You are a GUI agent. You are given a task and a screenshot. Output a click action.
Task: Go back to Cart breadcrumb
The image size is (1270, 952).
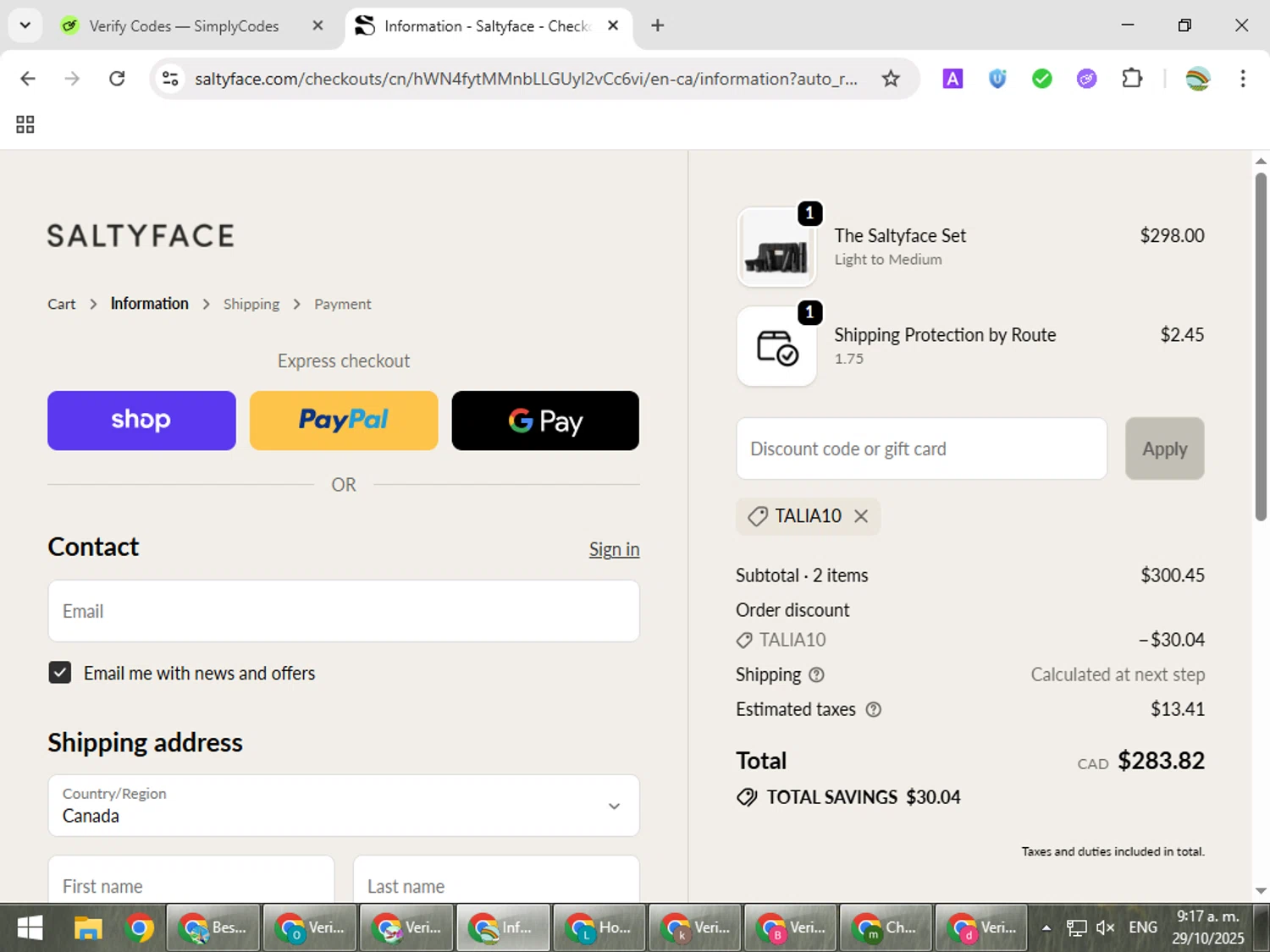click(61, 304)
